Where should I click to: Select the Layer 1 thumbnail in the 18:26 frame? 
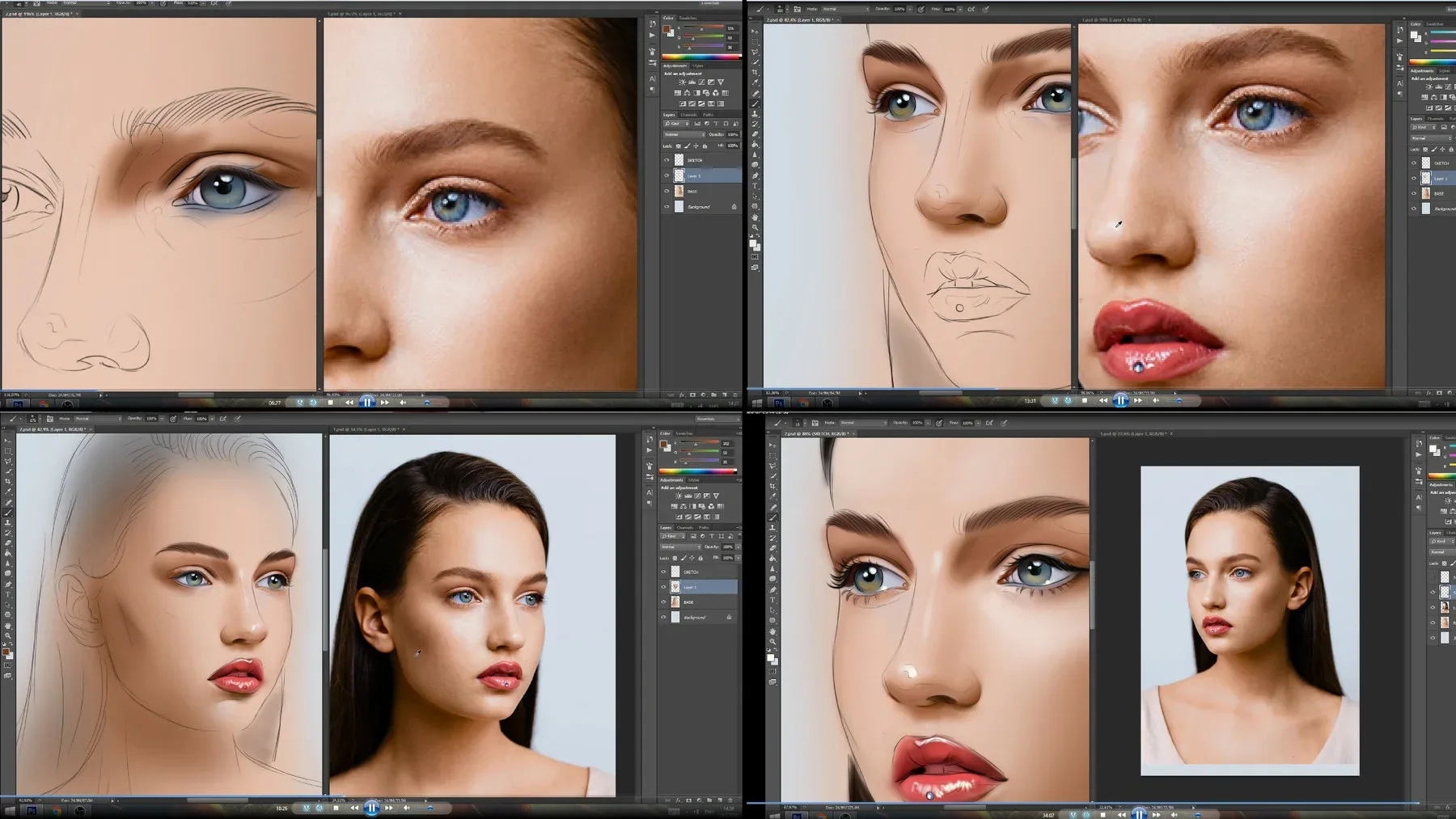(675, 587)
